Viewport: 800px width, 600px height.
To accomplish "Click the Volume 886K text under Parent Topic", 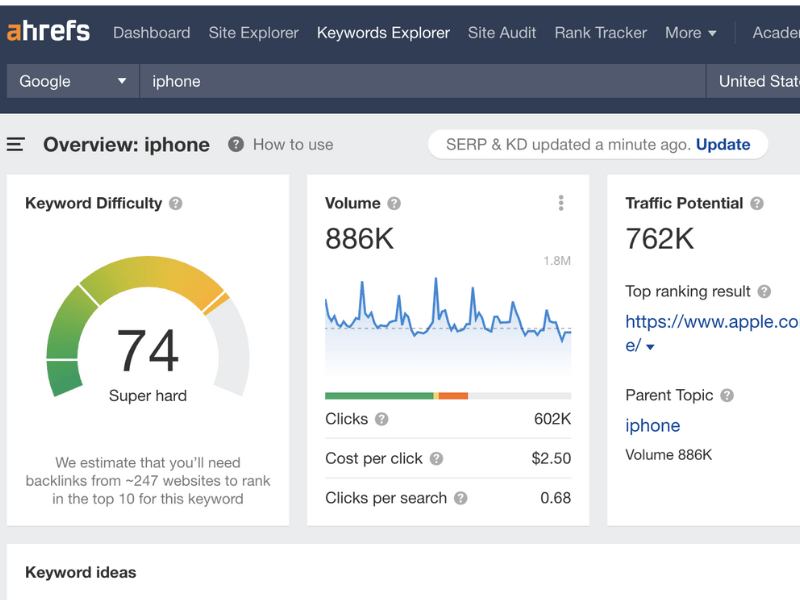I will (668, 455).
